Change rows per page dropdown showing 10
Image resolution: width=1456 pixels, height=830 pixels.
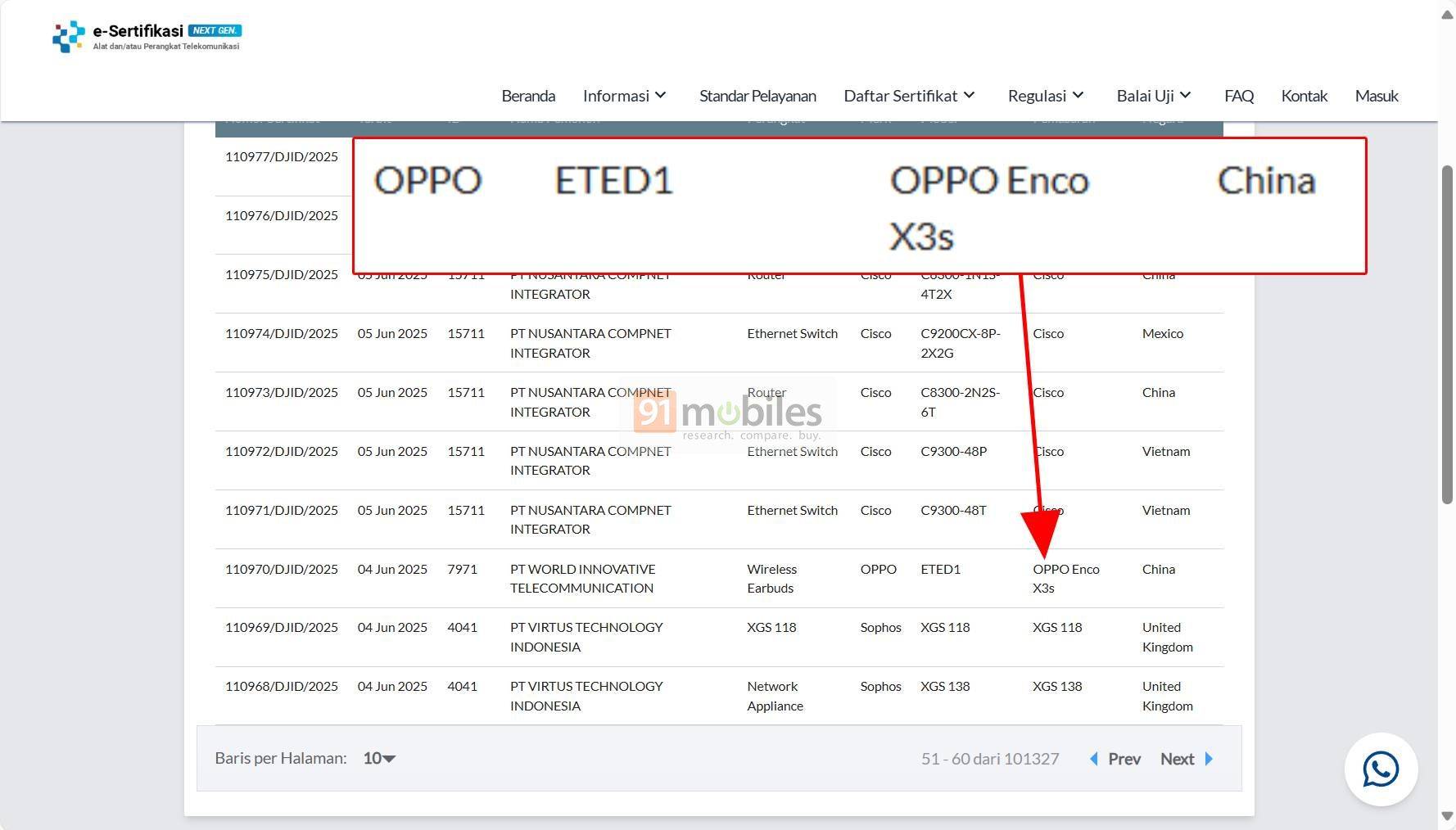coord(379,759)
